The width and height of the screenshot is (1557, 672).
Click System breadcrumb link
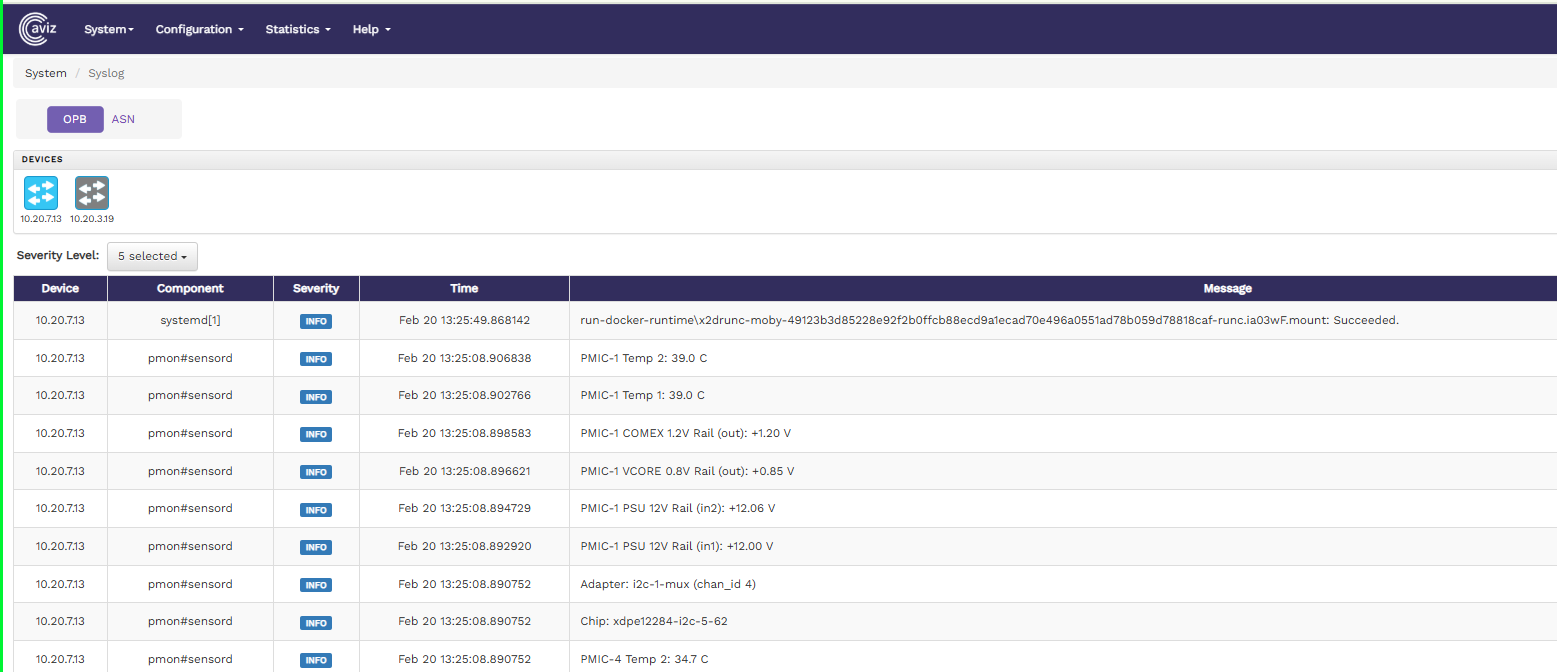(46, 73)
